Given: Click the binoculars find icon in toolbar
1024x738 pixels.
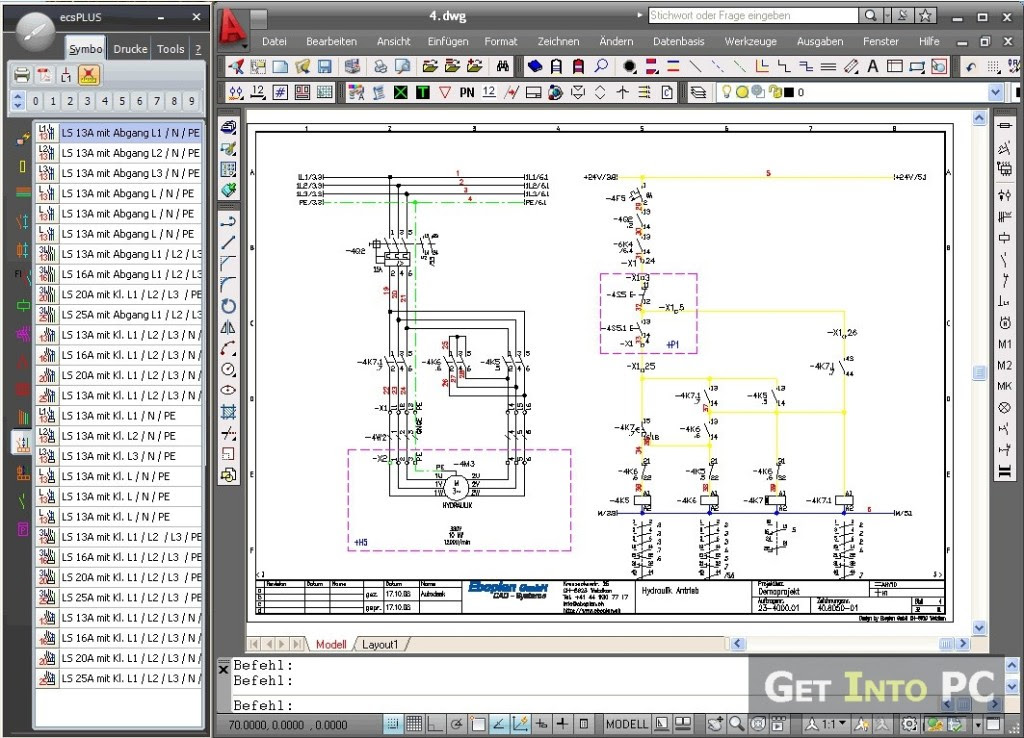Looking at the screenshot, I should pyautogui.click(x=504, y=67).
